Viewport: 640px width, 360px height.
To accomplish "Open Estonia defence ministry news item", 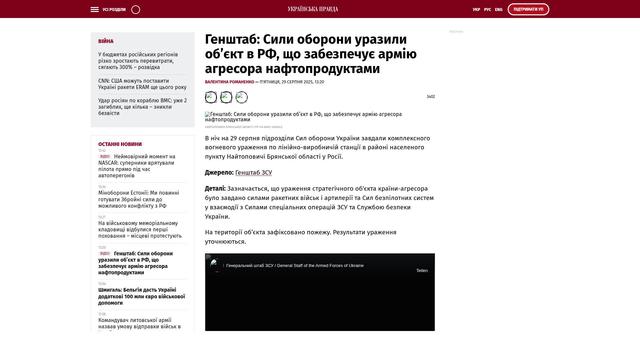I will pyautogui.click(x=138, y=200).
